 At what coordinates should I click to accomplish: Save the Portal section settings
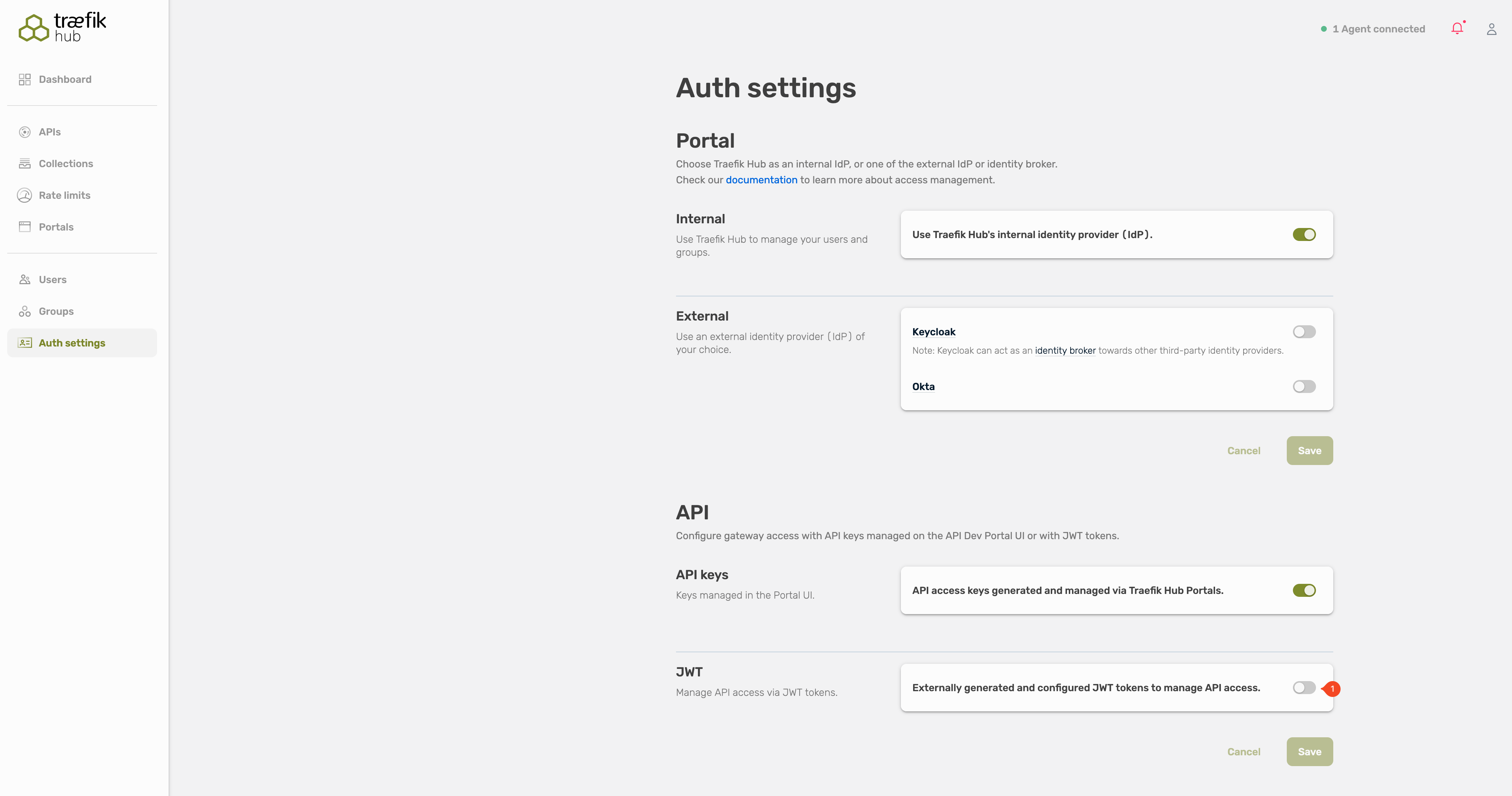pos(1309,451)
